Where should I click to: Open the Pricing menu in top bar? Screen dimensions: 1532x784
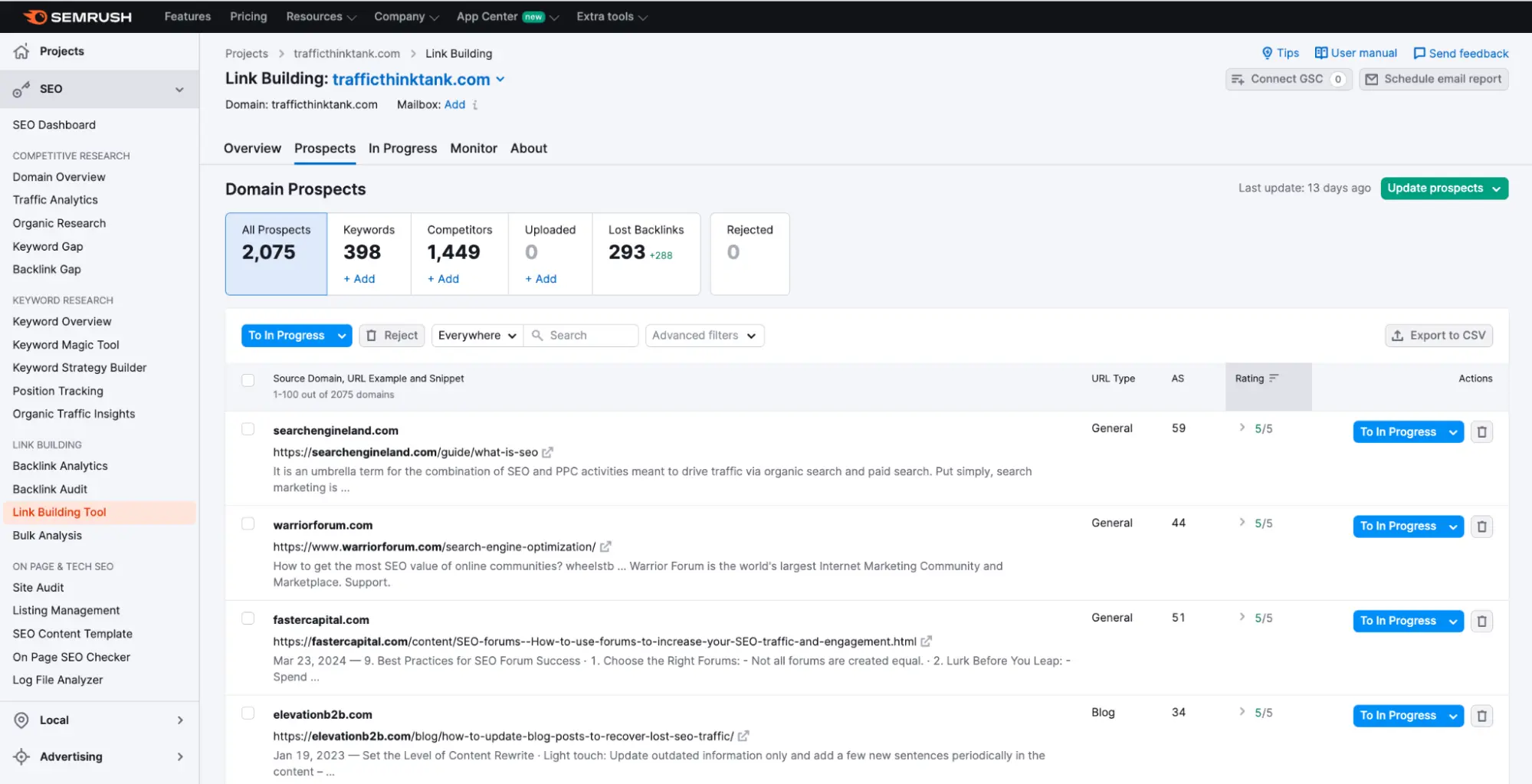click(x=248, y=16)
